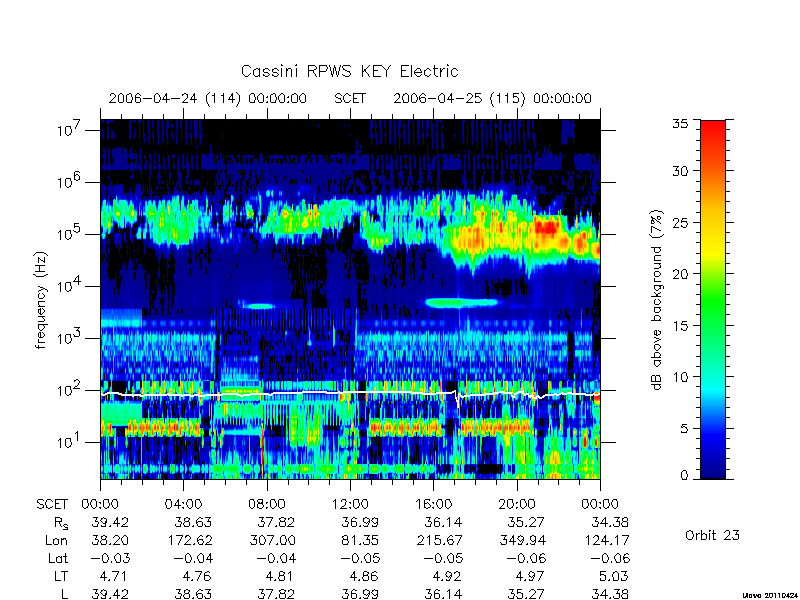Click the color bar tick label '15'

pos(680,326)
